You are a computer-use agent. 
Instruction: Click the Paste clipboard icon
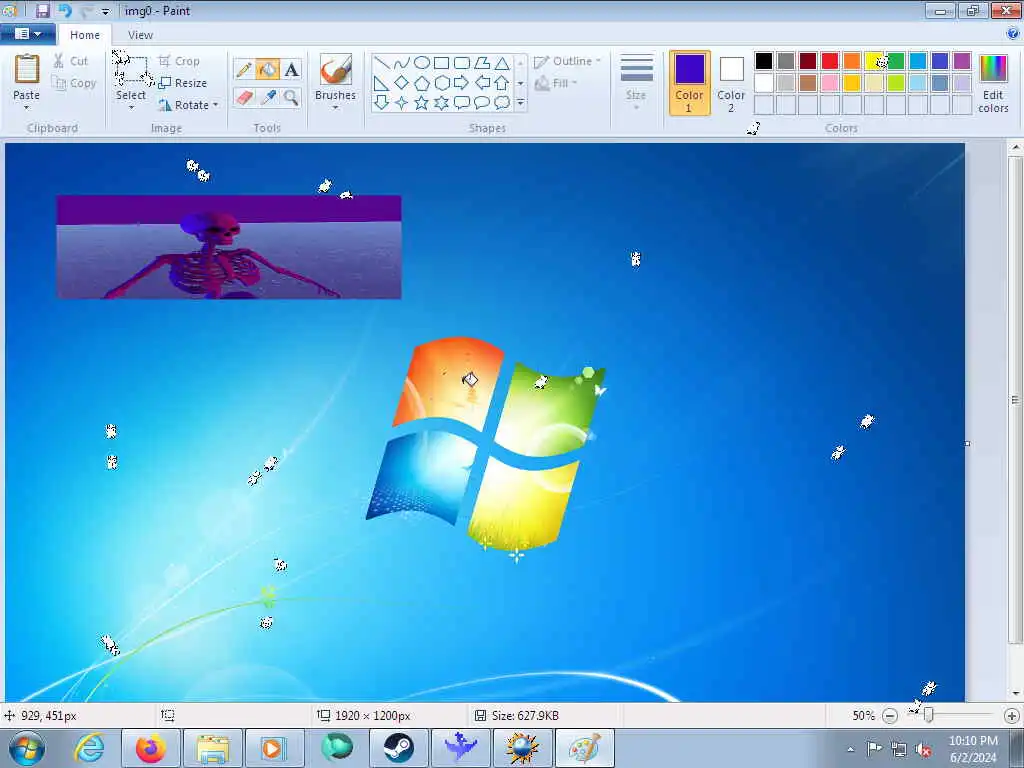tap(27, 69)
